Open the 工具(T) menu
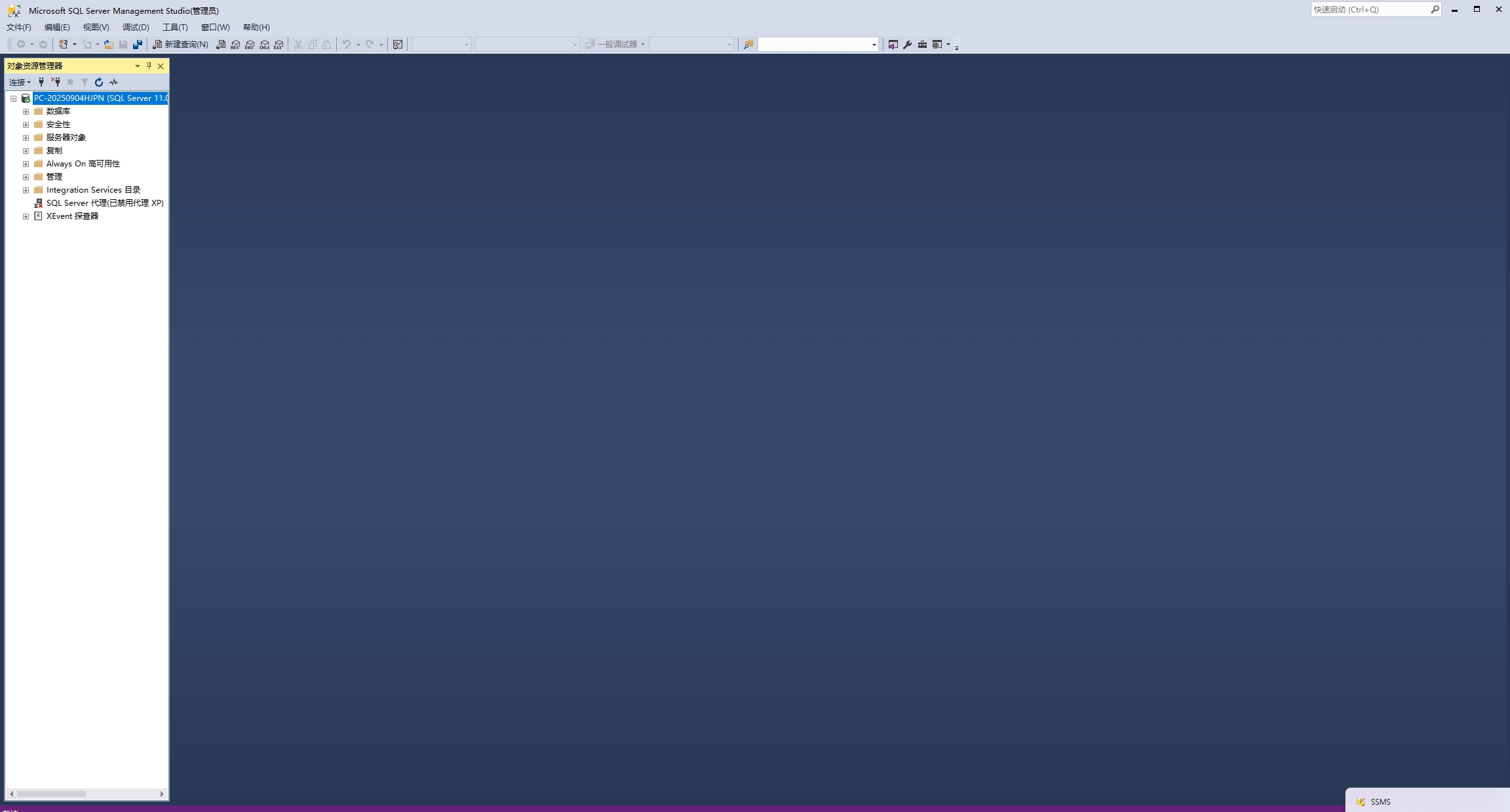 click(x=175, y=28)
